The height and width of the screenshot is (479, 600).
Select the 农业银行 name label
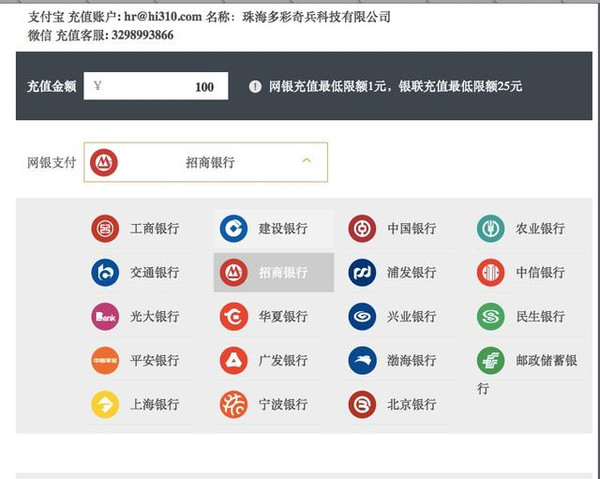click(x=540, y=229)
